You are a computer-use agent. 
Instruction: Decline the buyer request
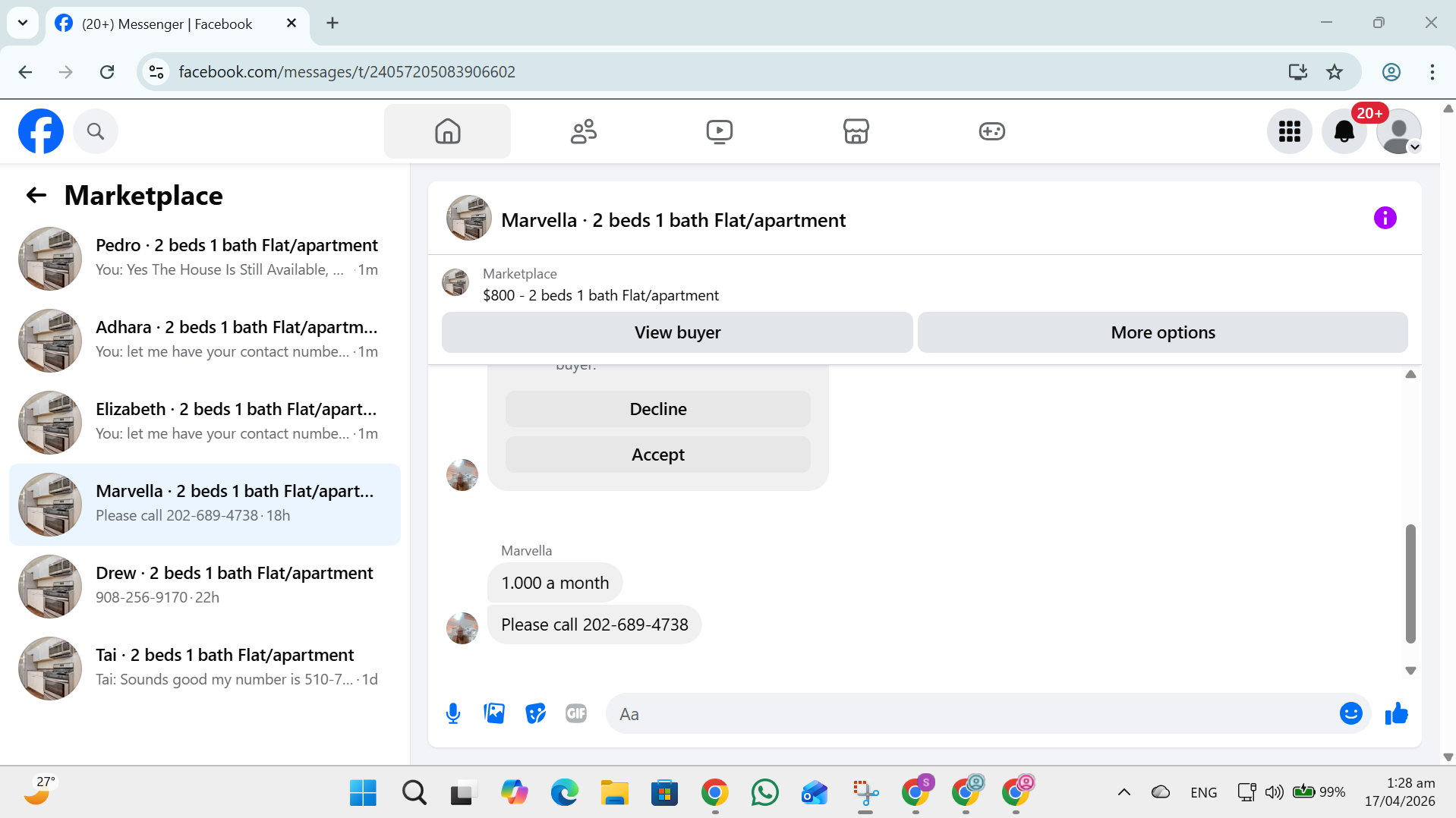[x=658, y=409]
